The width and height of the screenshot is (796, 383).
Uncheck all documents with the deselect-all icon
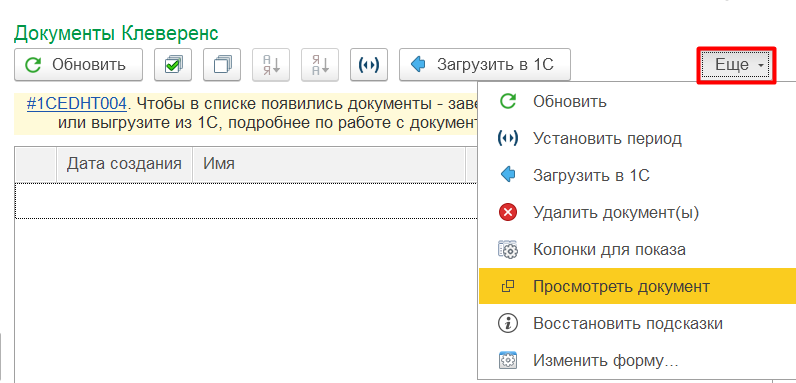click(222, 65)
